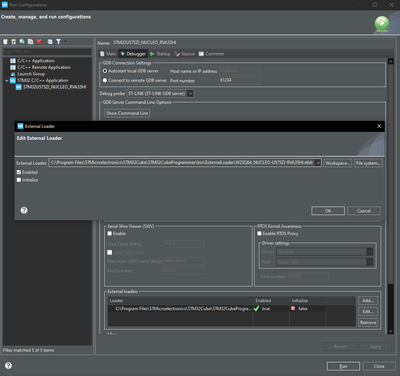Click the File system... button
This screenshot has width=400, height=376.
tap(368, 163)
